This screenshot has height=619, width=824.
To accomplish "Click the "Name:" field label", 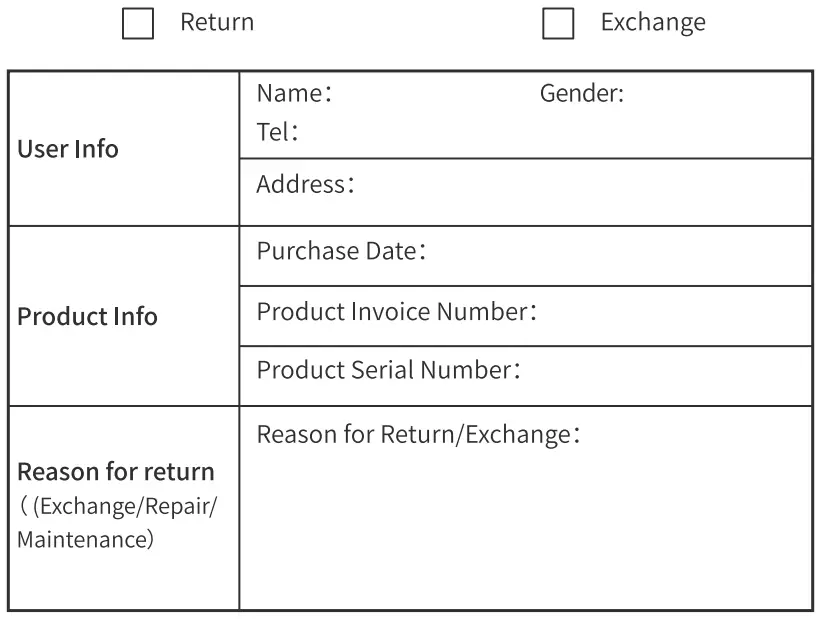I will [294, 95].
